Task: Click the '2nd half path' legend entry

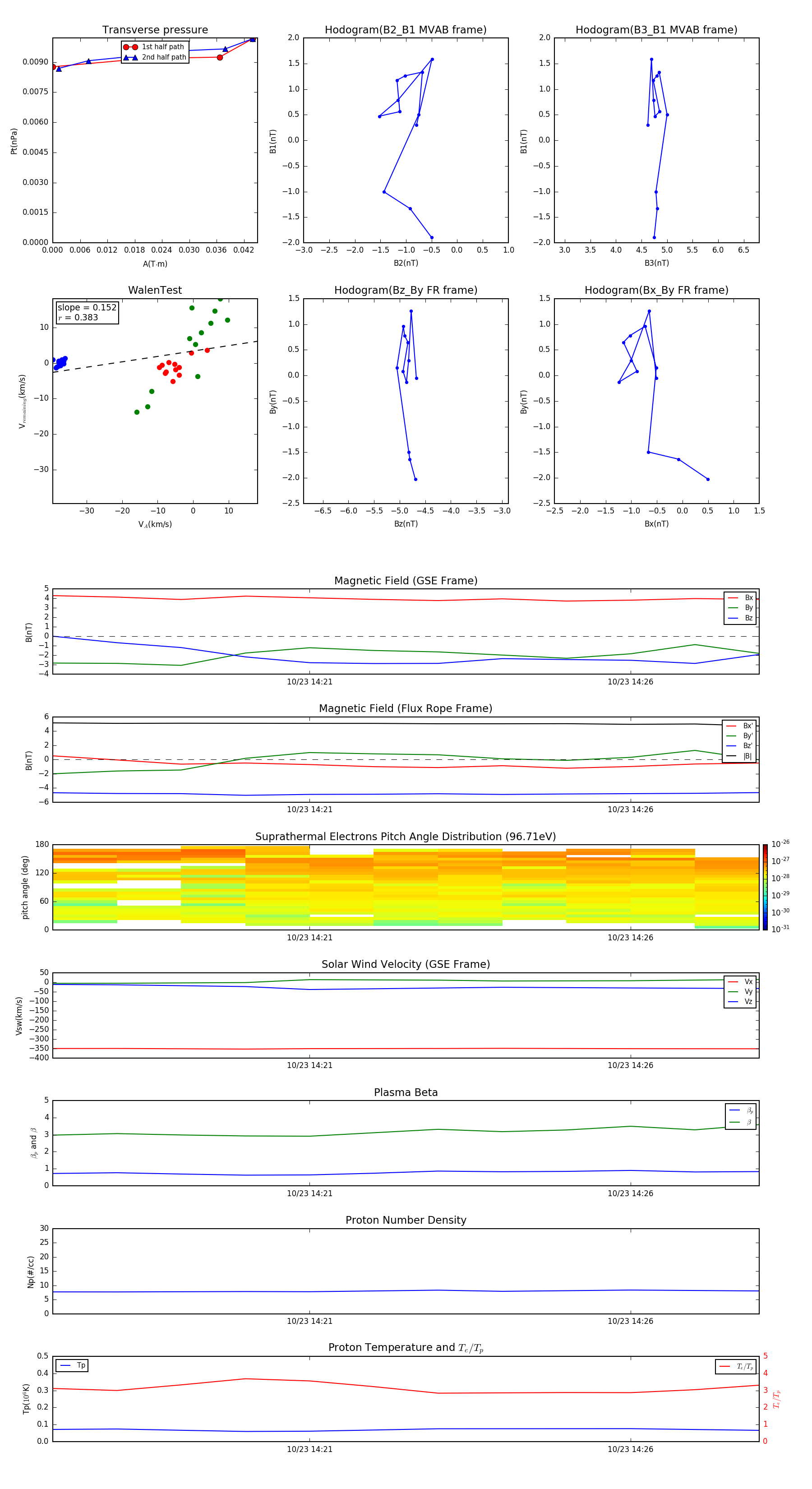Action: click(x=156, y=57)
